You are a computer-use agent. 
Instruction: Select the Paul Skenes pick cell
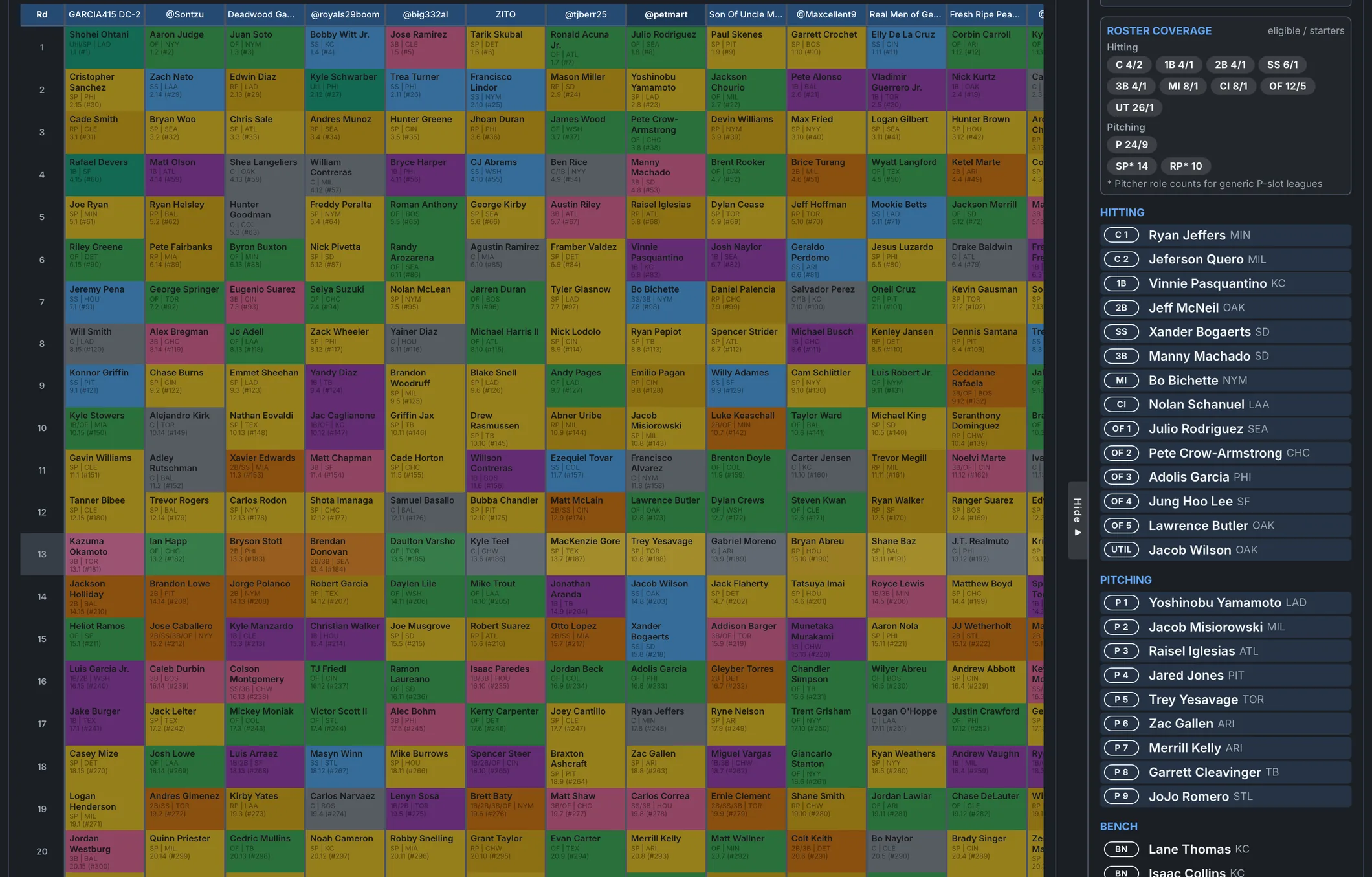point(746,47)
